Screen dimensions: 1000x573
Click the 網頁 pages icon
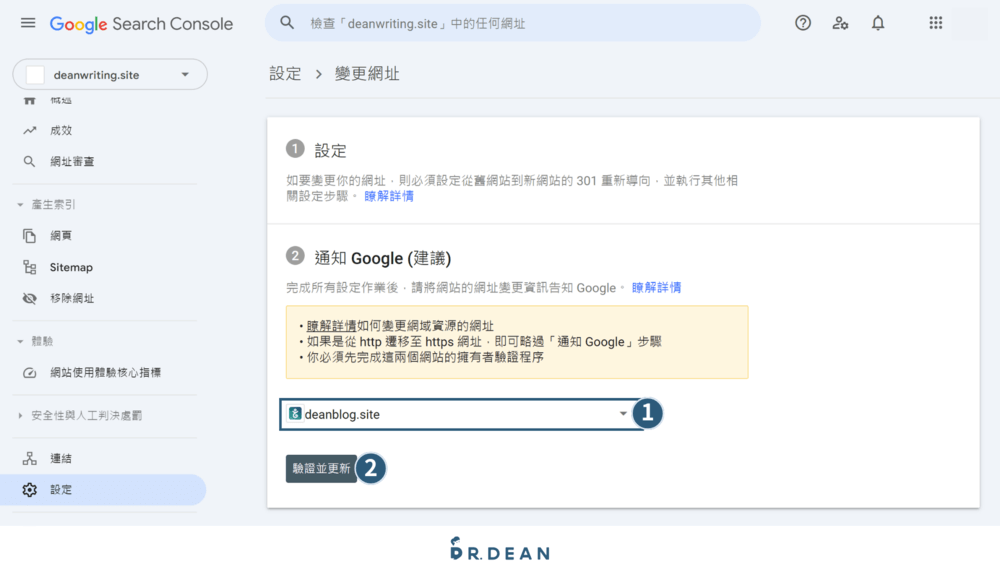29,235
